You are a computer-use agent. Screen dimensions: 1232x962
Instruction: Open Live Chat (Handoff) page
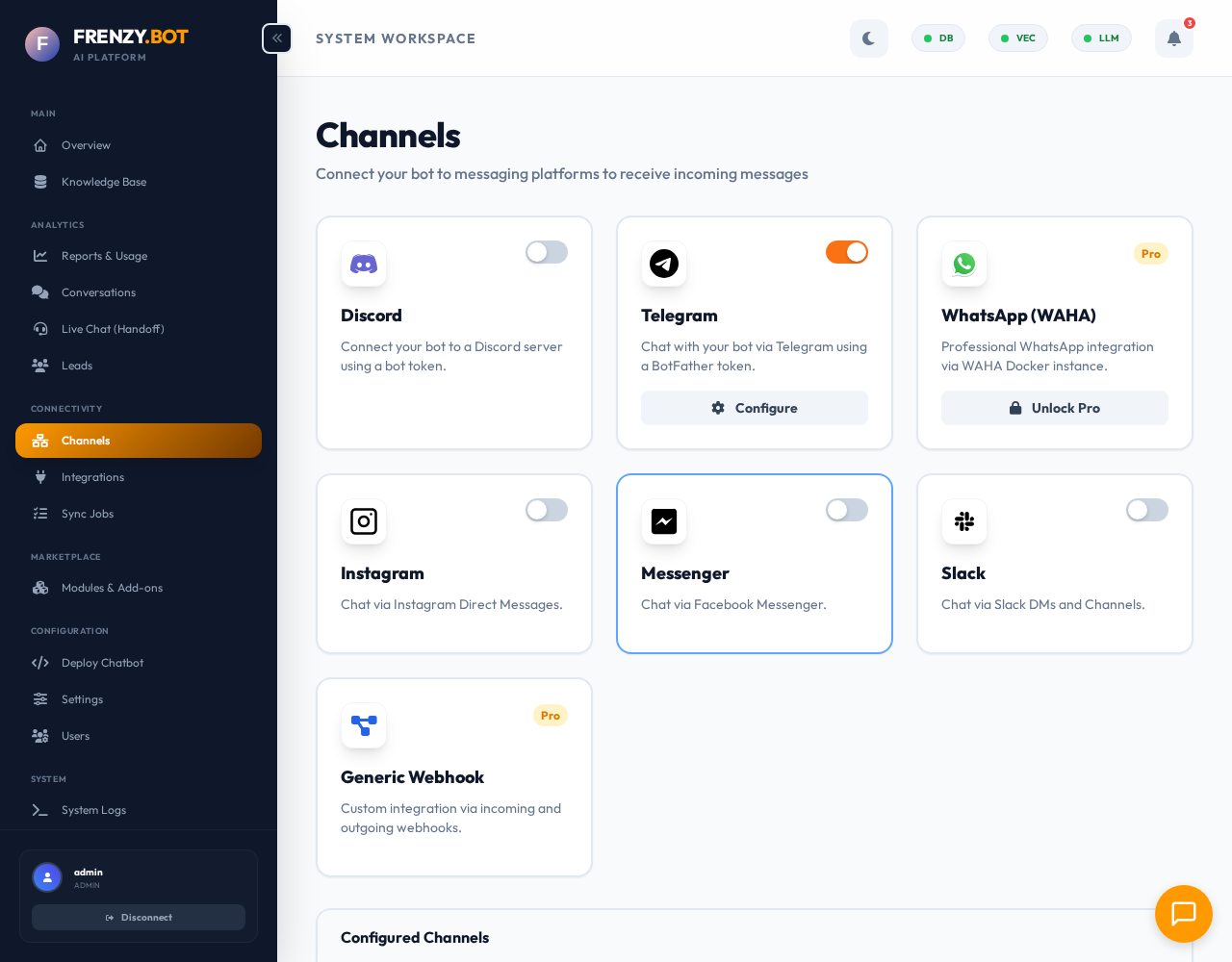coord(113,329)
